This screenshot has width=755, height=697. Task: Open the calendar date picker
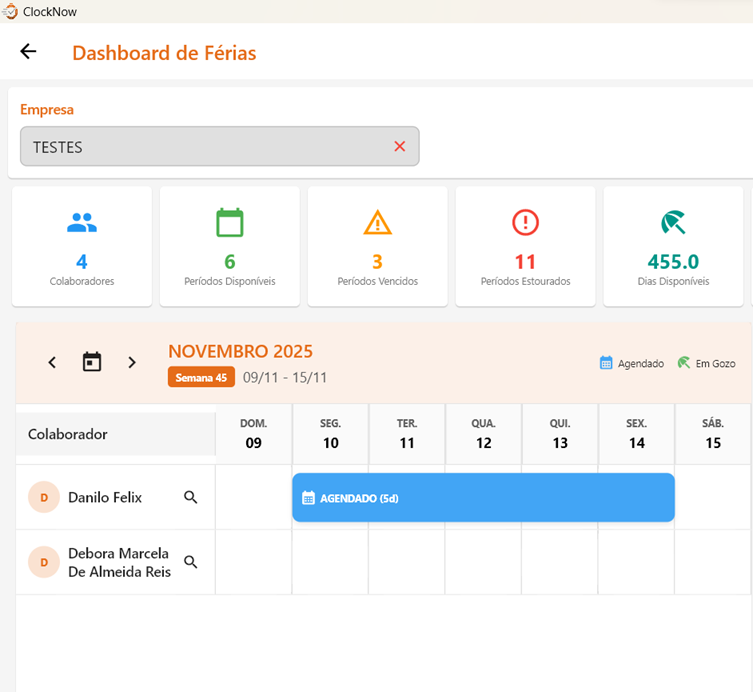[92, 362]
